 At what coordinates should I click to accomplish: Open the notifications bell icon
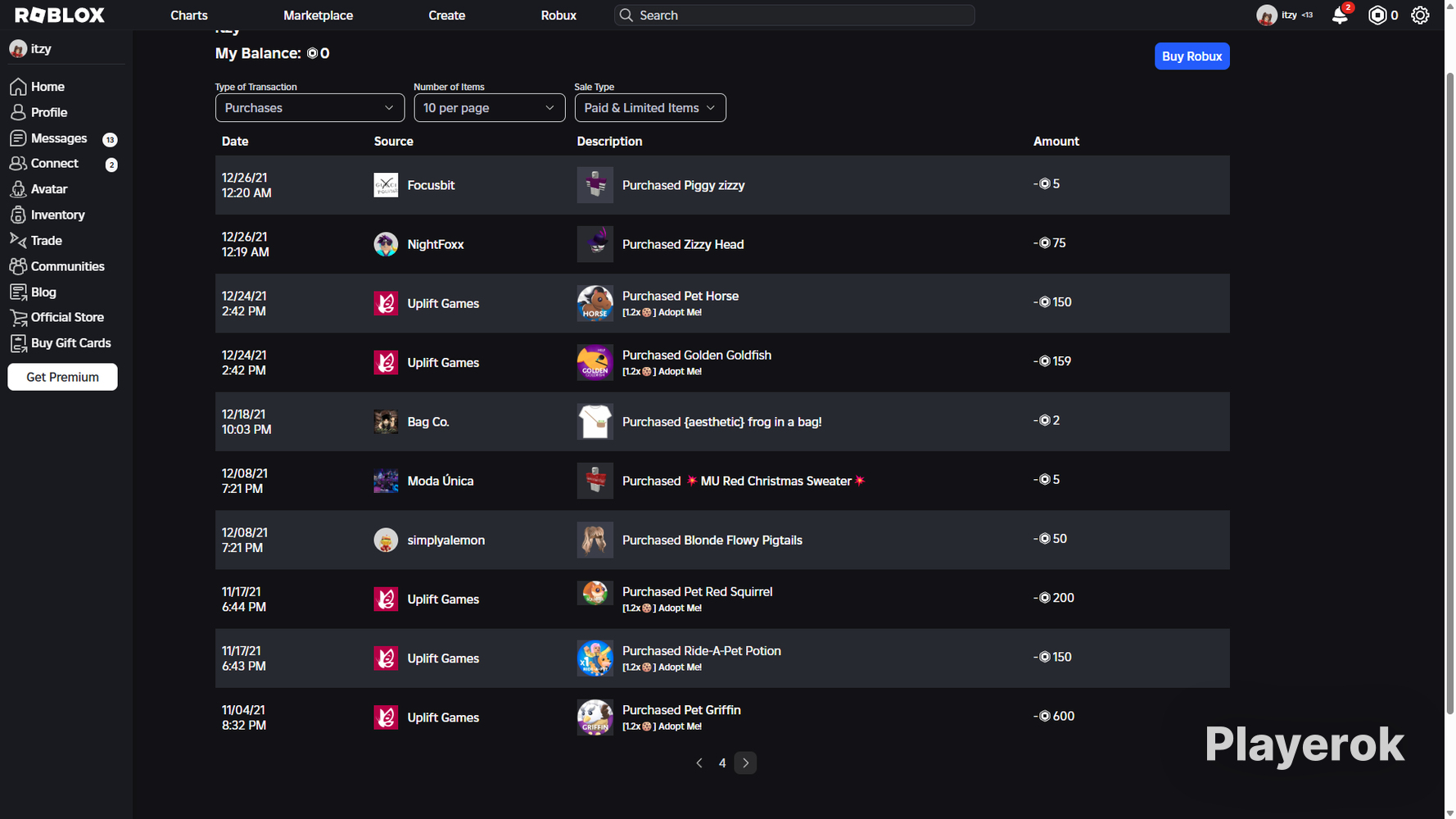[x=1340, y=16]
